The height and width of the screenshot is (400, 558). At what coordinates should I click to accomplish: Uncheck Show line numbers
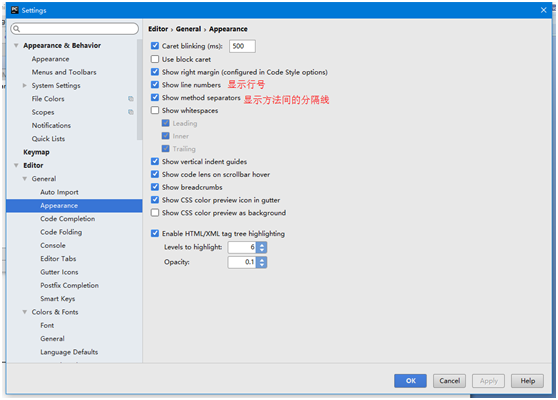[x=155, y=85]
